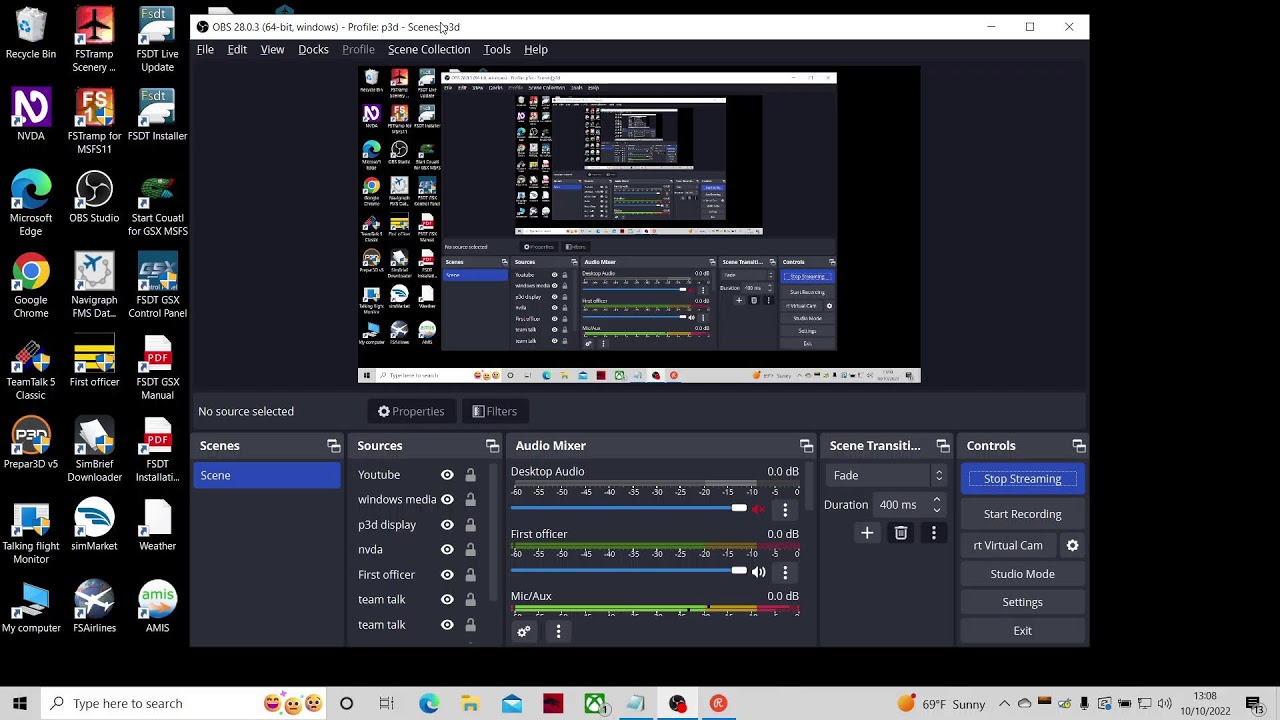Open Google Chrome desktop icon
This screenshot has width=1280, height=720.
(31, 286)
